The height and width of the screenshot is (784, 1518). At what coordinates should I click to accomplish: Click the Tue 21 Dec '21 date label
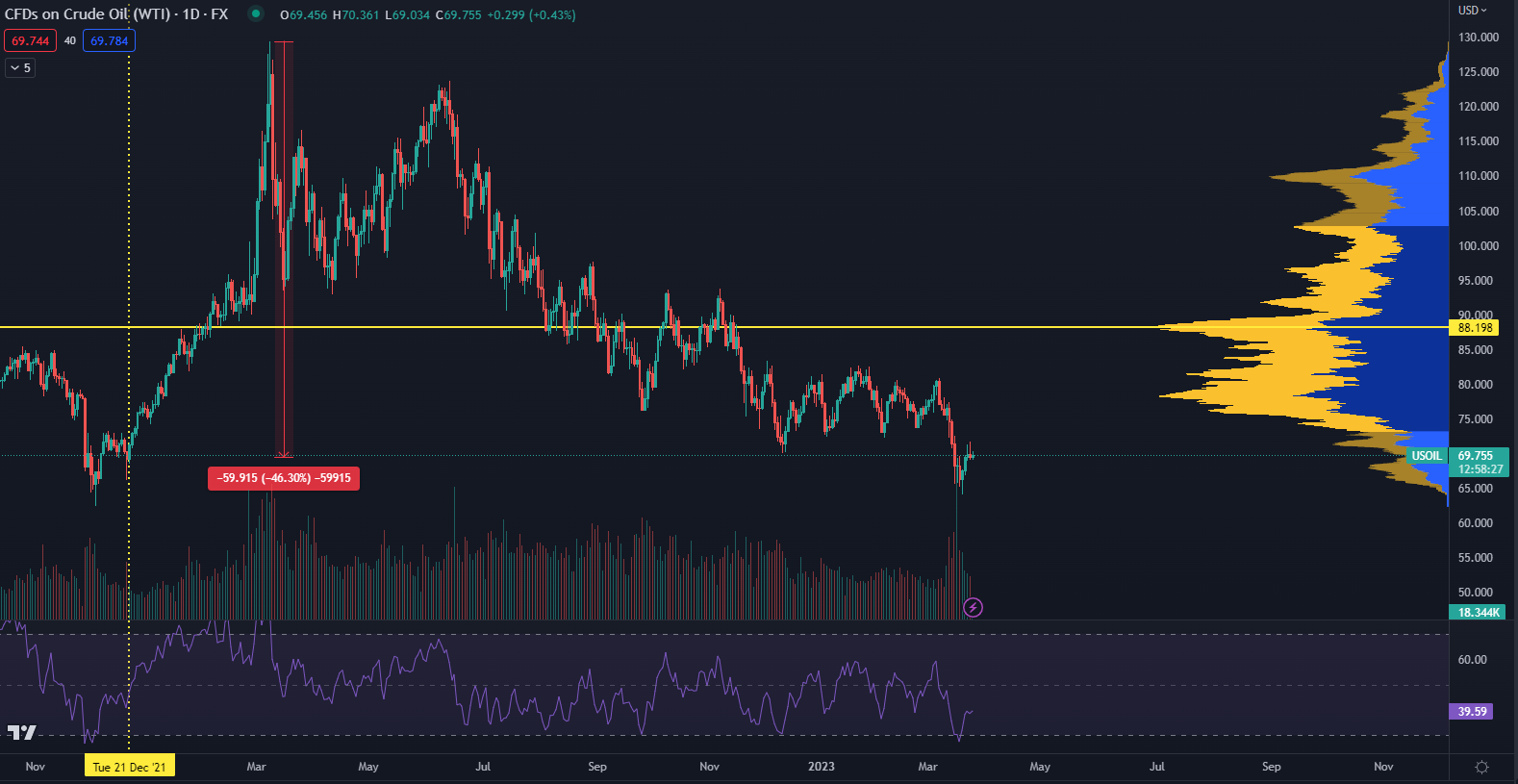[x=129, y=767]
